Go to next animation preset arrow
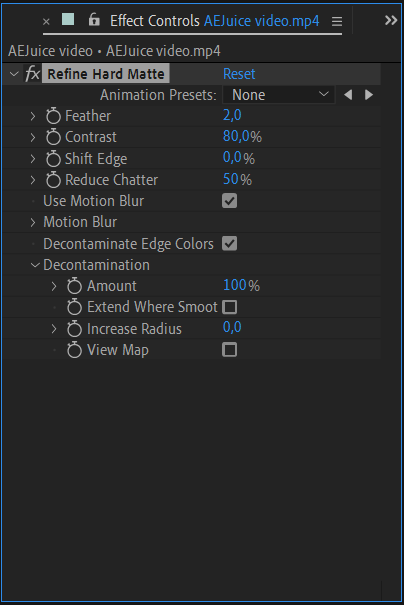Image resolution: width=404 pixels, height=605 pixels. pos(369,95)
